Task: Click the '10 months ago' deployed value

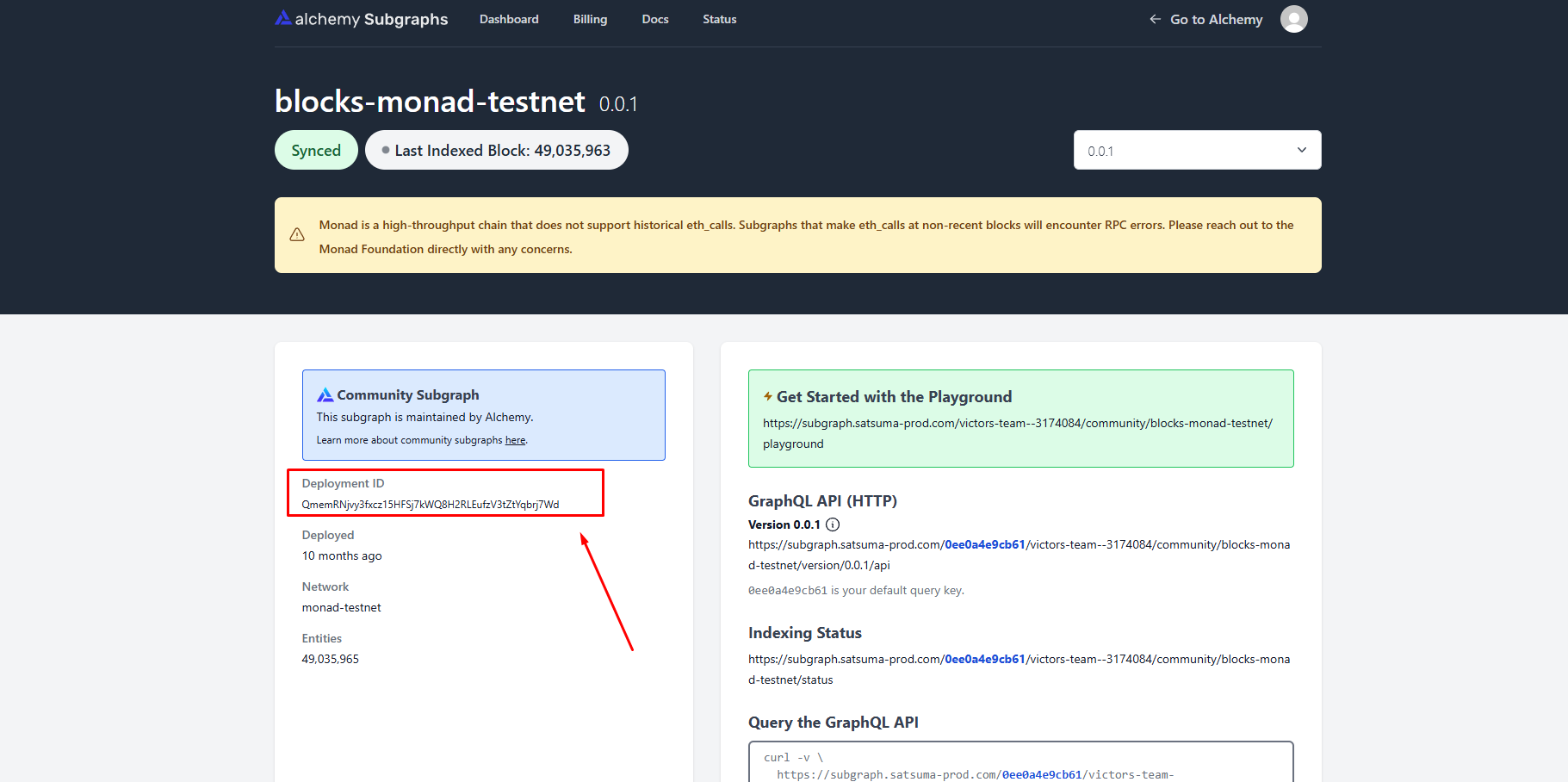Action: pos(342,555)
